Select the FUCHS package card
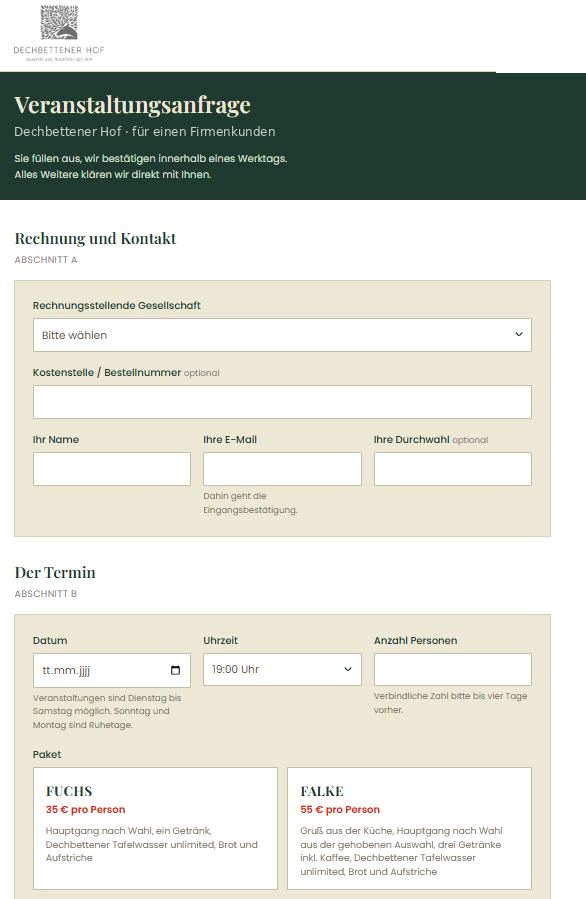This screenshot has width=586, height=899. (155, 828)
